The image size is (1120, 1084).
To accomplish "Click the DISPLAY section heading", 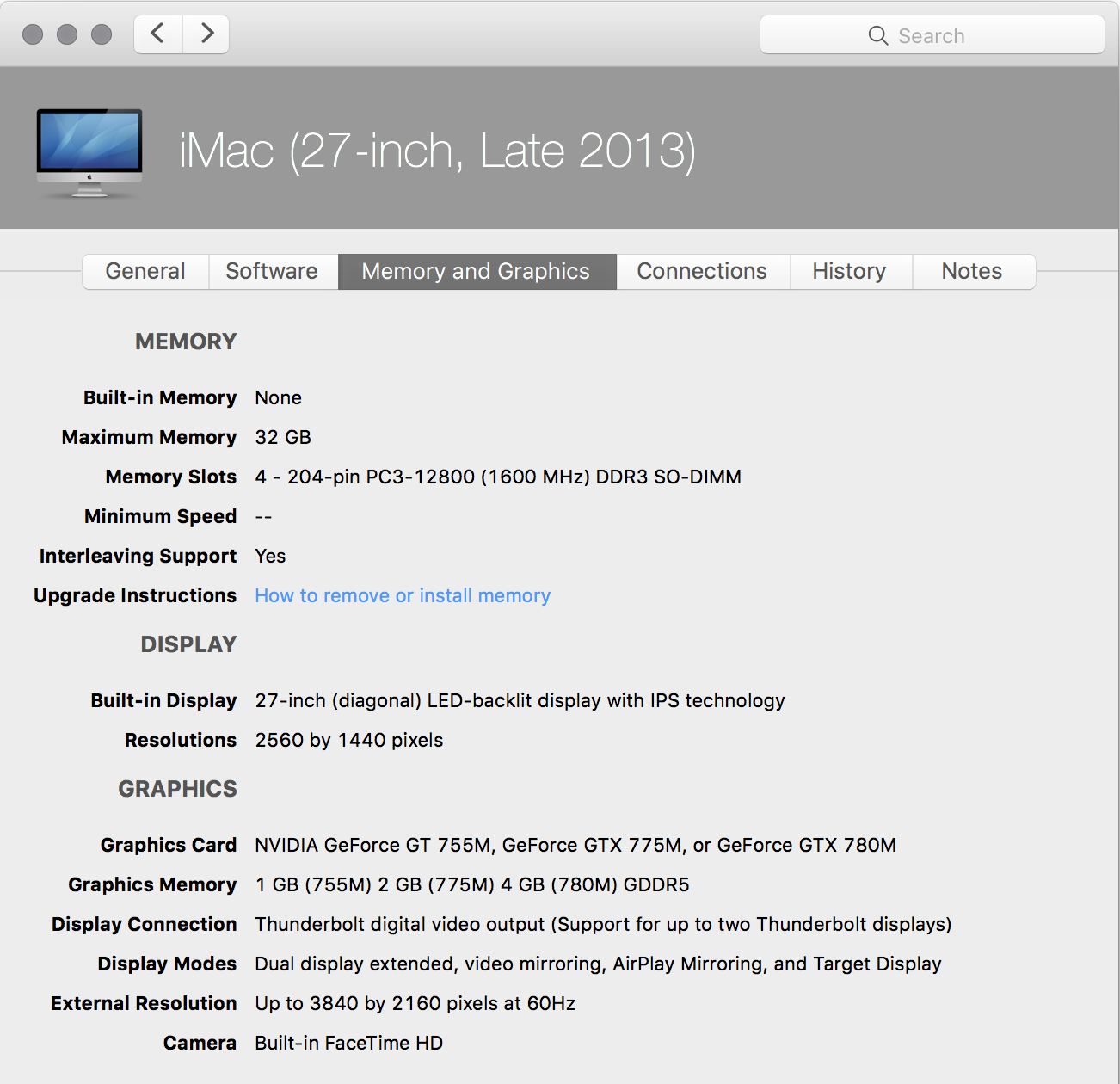I will pos(189,644).
